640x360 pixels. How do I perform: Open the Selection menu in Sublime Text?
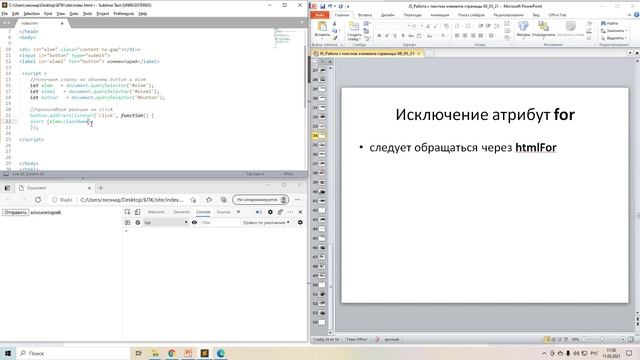point(31,13)
